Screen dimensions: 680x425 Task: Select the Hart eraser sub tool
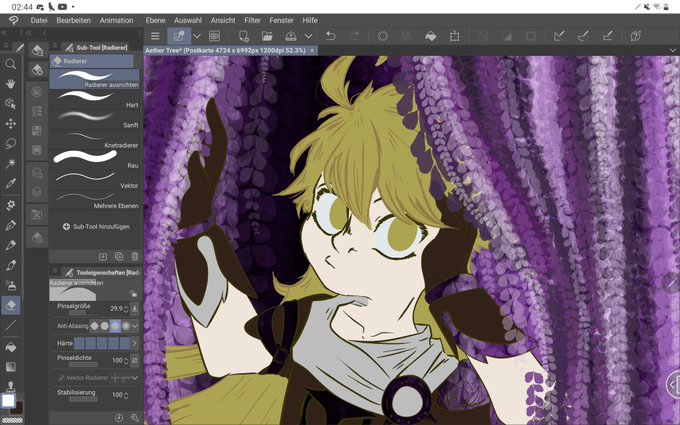pos(95,99)
